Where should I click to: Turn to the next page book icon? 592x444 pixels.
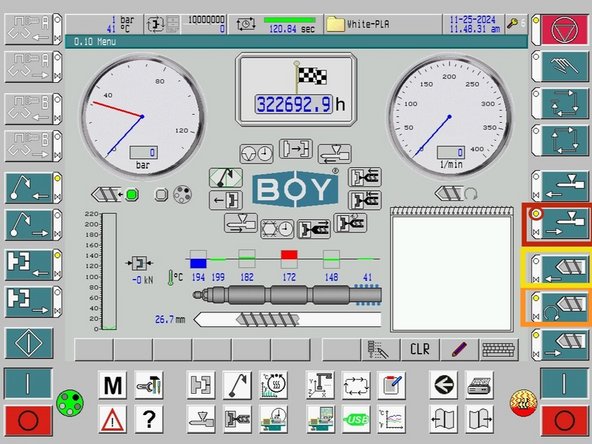479,419
